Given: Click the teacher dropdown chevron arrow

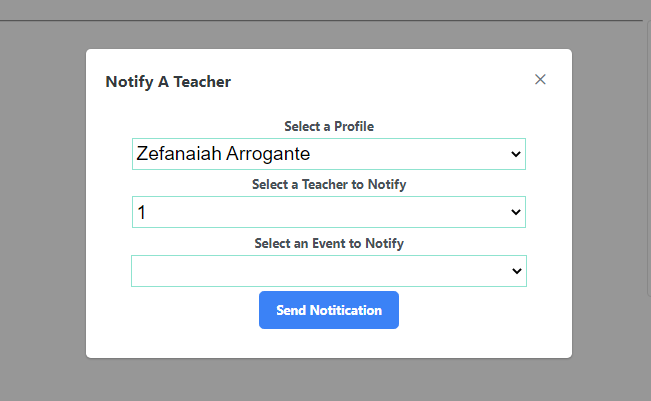Looking at the screenshot, I should tap(516, 212).
